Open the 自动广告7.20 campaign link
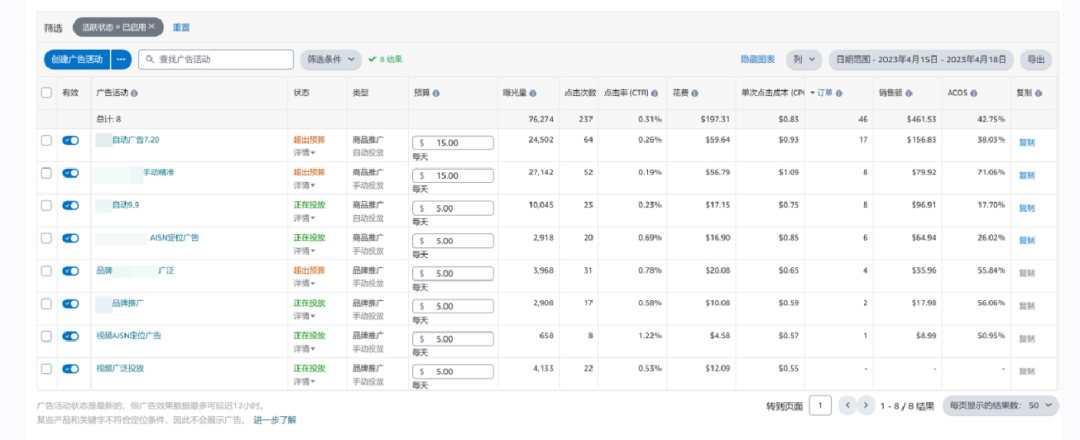 (x=136, y=139)
